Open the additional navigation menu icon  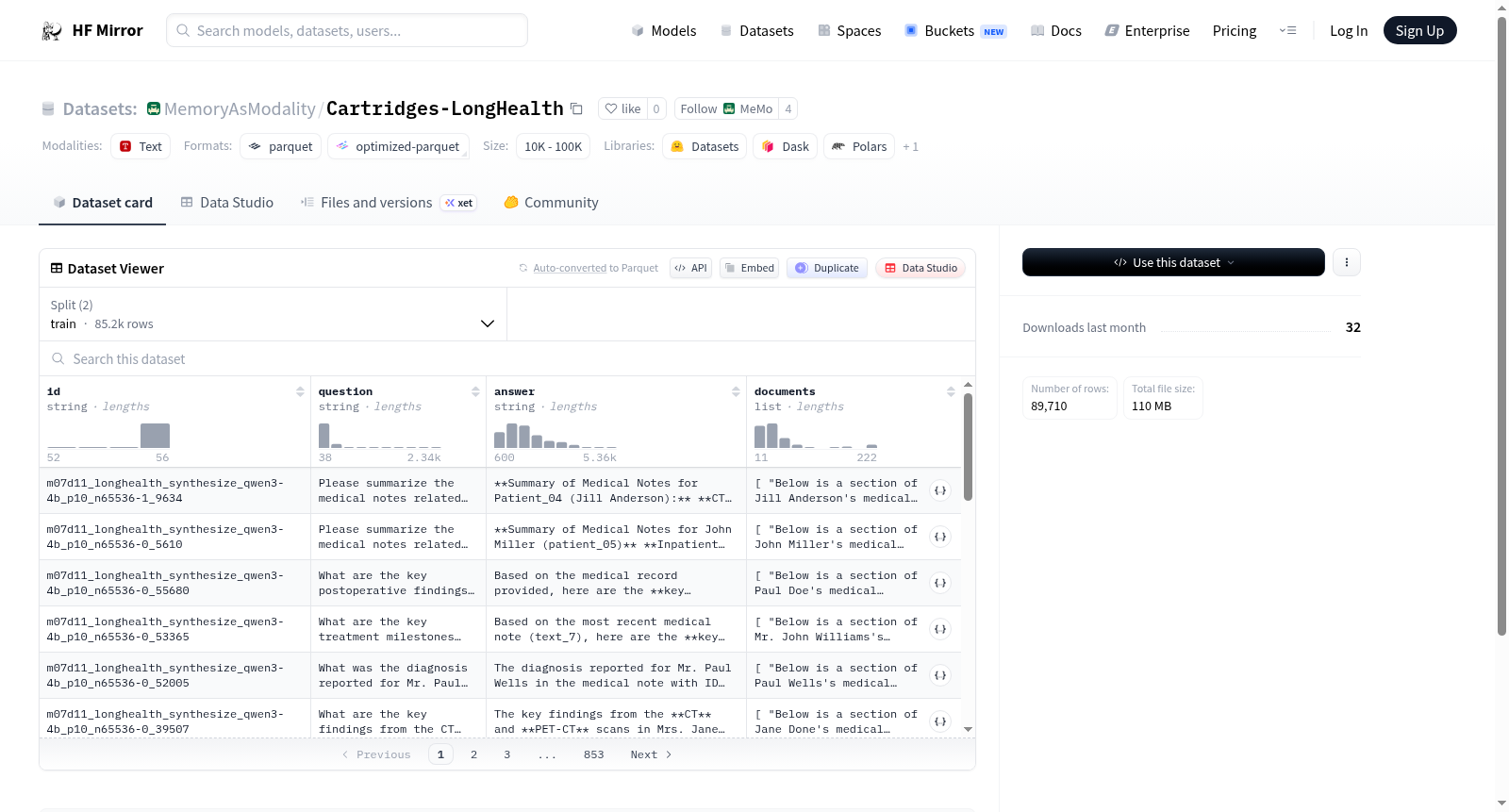pyautogui.click(x=1287, y=30)
